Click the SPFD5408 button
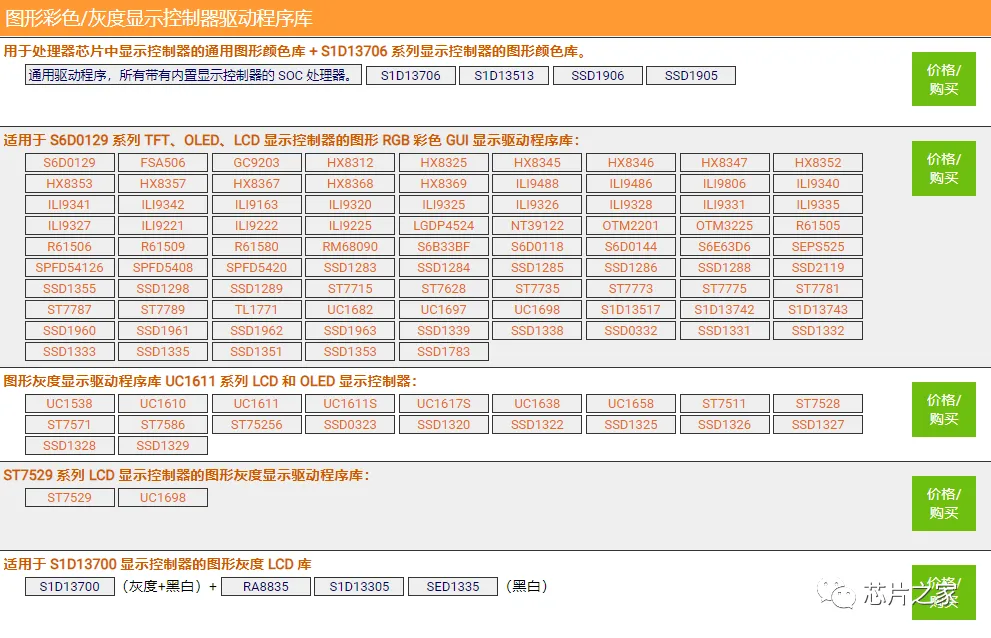The height and width of the screenshot is (638, 991). click(x=163, y=267)
